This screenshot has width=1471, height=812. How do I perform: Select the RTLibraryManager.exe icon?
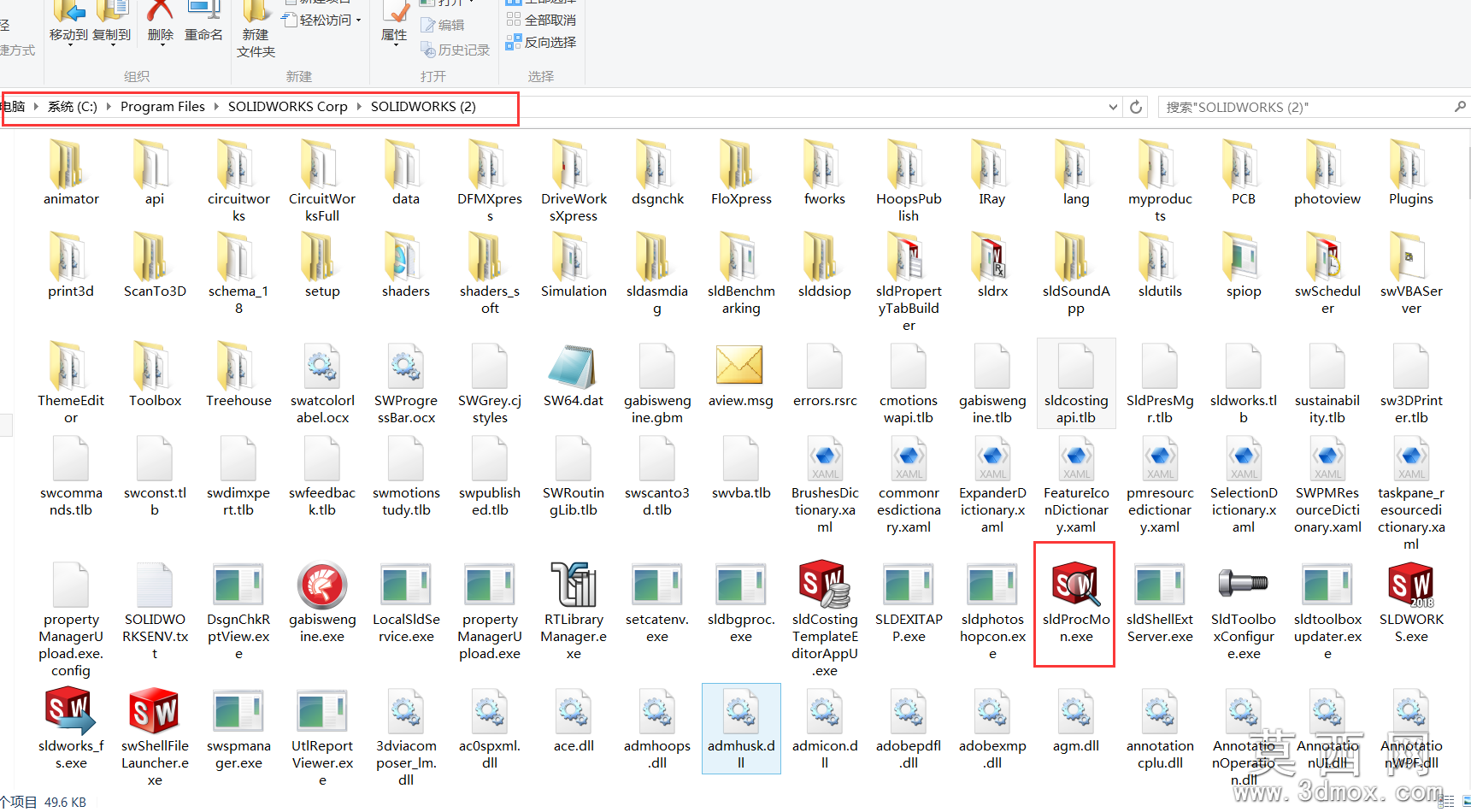[x=574, y=585]
